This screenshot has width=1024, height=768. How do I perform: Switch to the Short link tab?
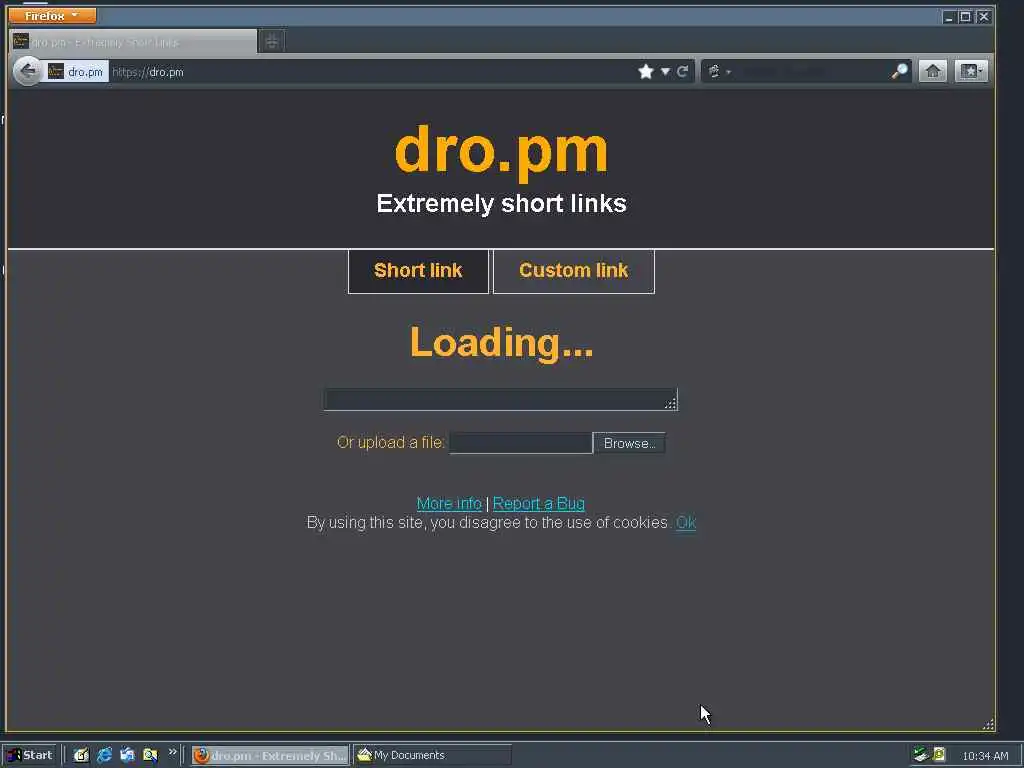418,271
